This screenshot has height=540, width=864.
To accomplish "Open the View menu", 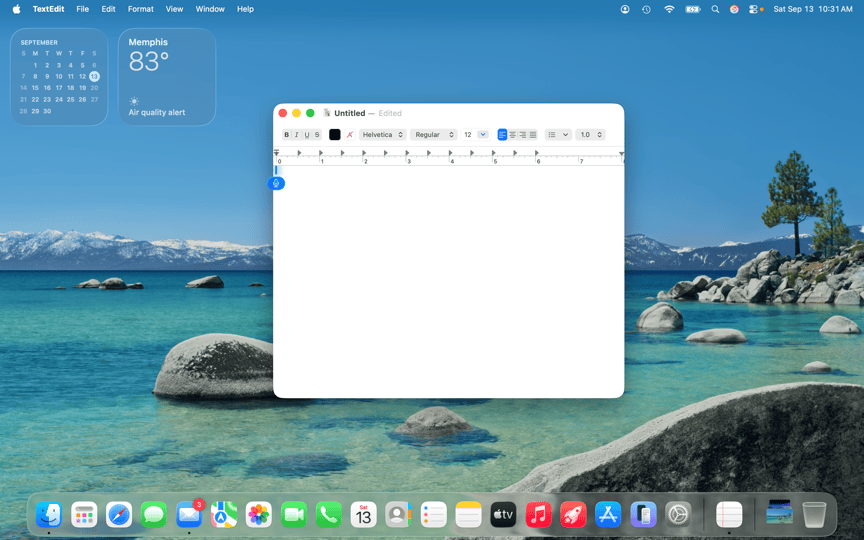I will pyautogui.click(x=174, y=9).
